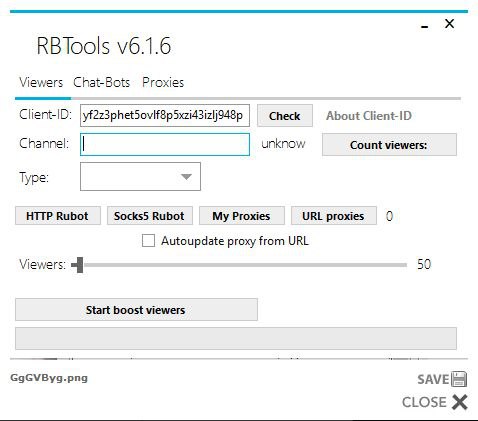
Task: Click Start boost viewers button
Action: [136, 310]
